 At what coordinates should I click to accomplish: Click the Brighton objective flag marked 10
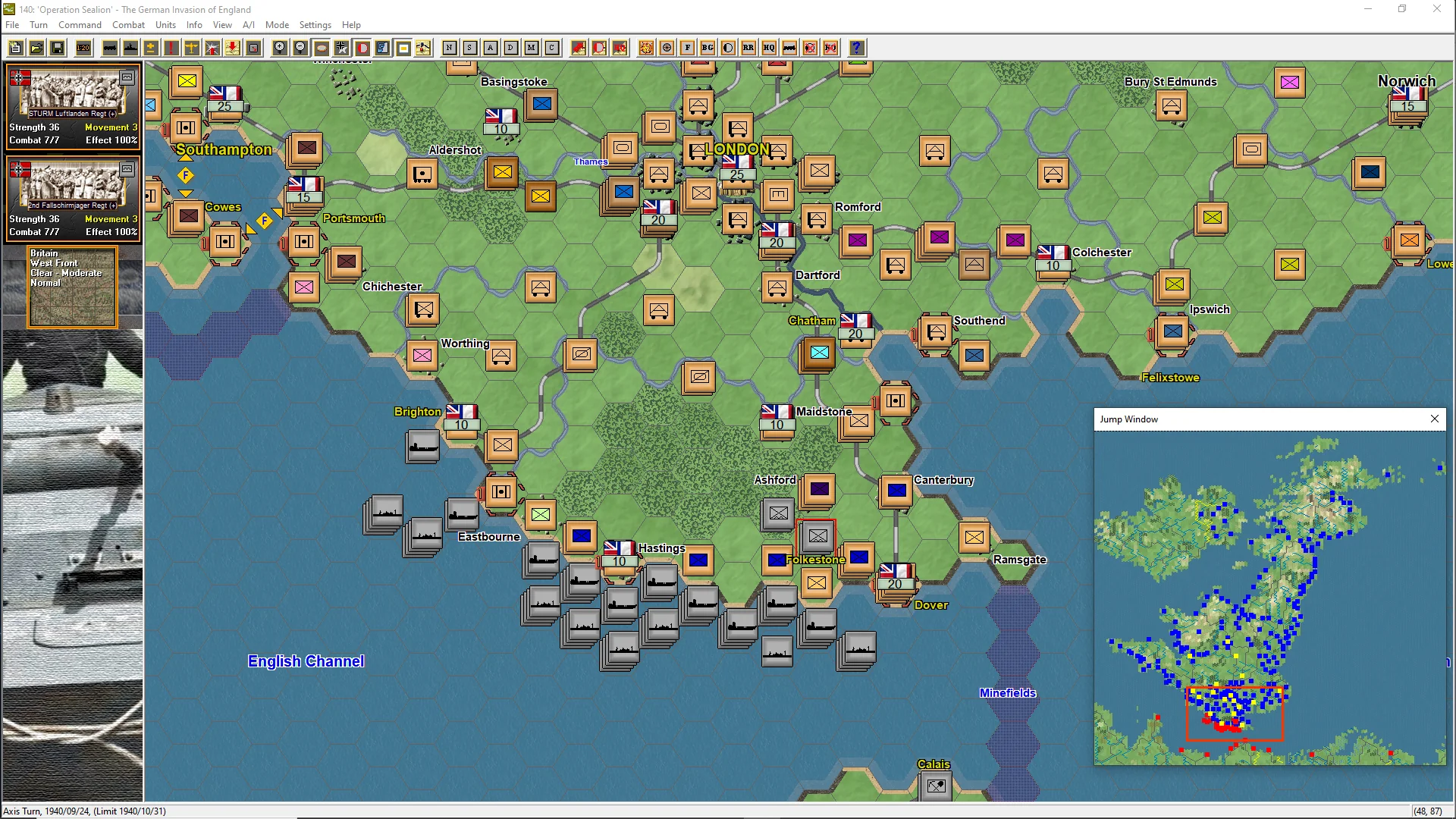[x=462, y=418]
